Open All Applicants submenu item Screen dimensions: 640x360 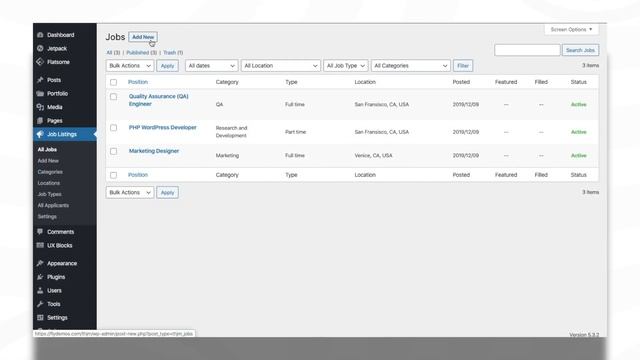click(53, 205)
